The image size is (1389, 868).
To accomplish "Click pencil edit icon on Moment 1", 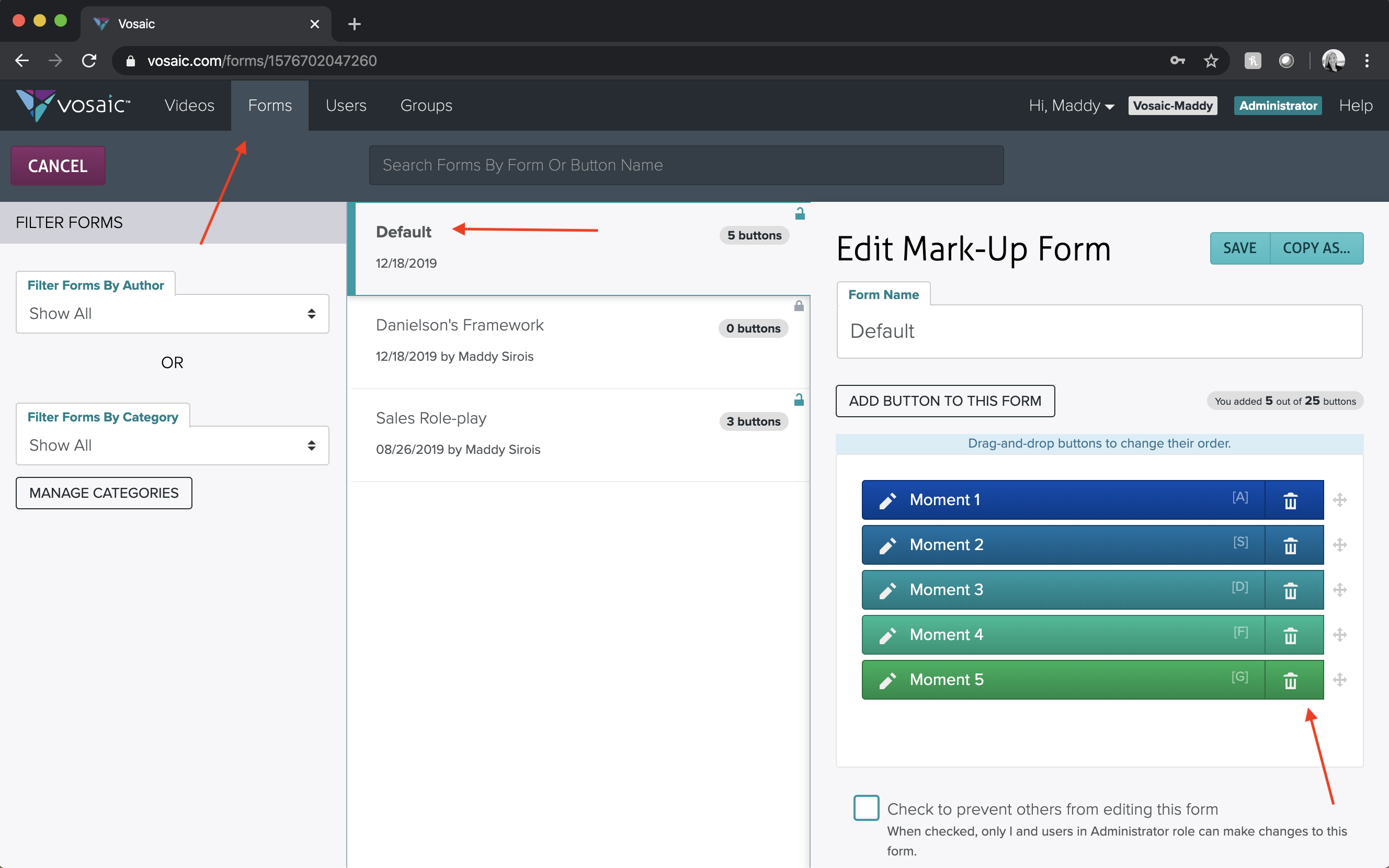I will [x=887, y=500].
